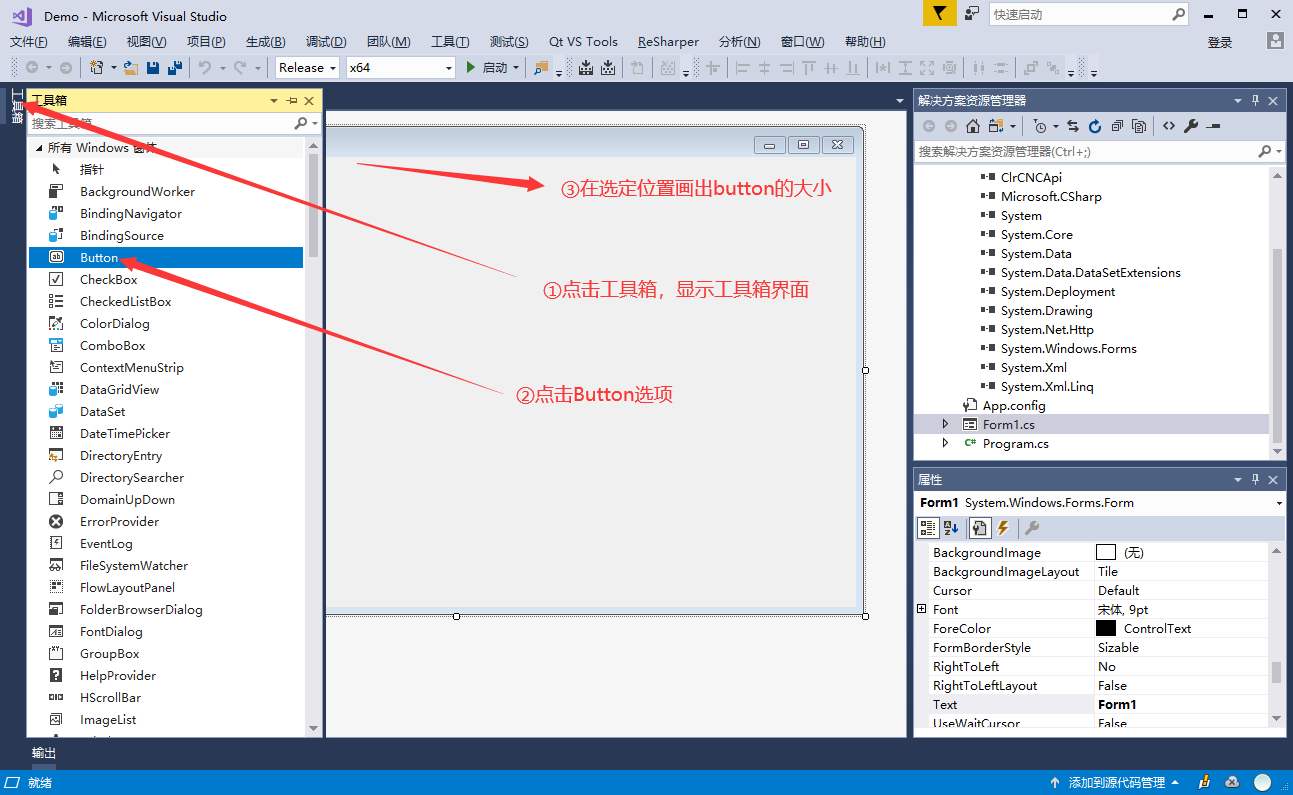This screenshot has width=1293, height=795.
Task: Open the 调试(D) menu
Action: pos(326,42)
